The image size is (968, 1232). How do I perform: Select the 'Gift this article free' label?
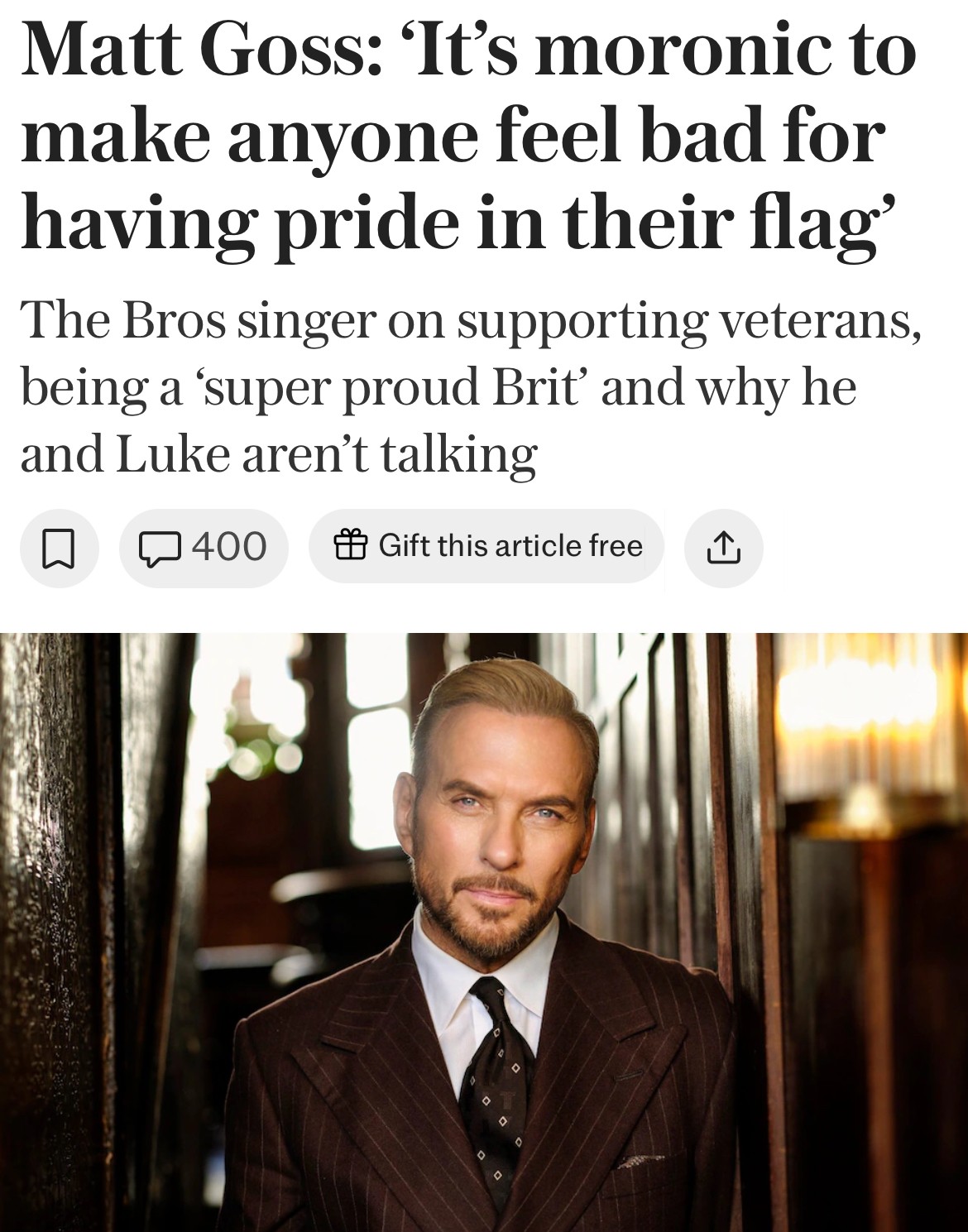[x=510, y=545]
